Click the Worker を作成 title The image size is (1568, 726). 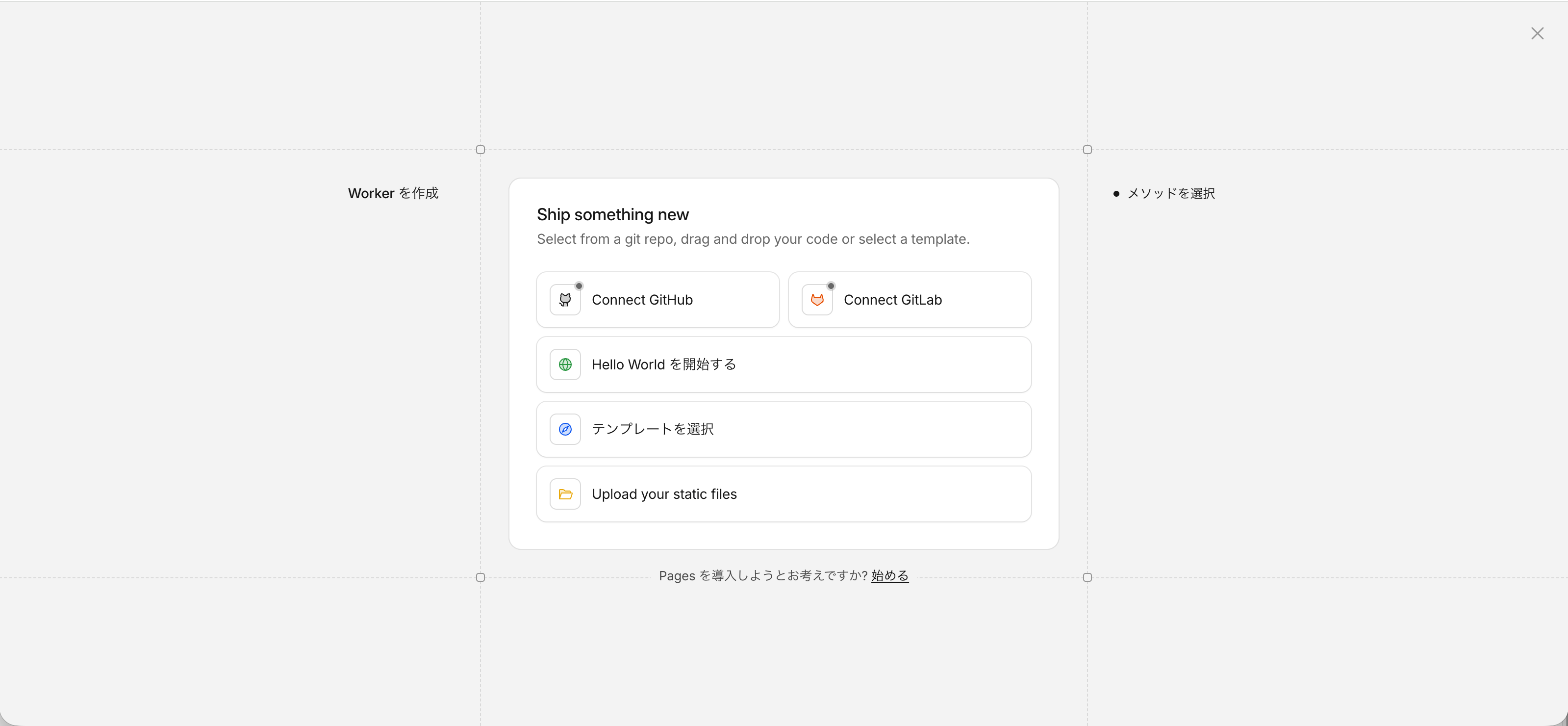tap(393, 193)
